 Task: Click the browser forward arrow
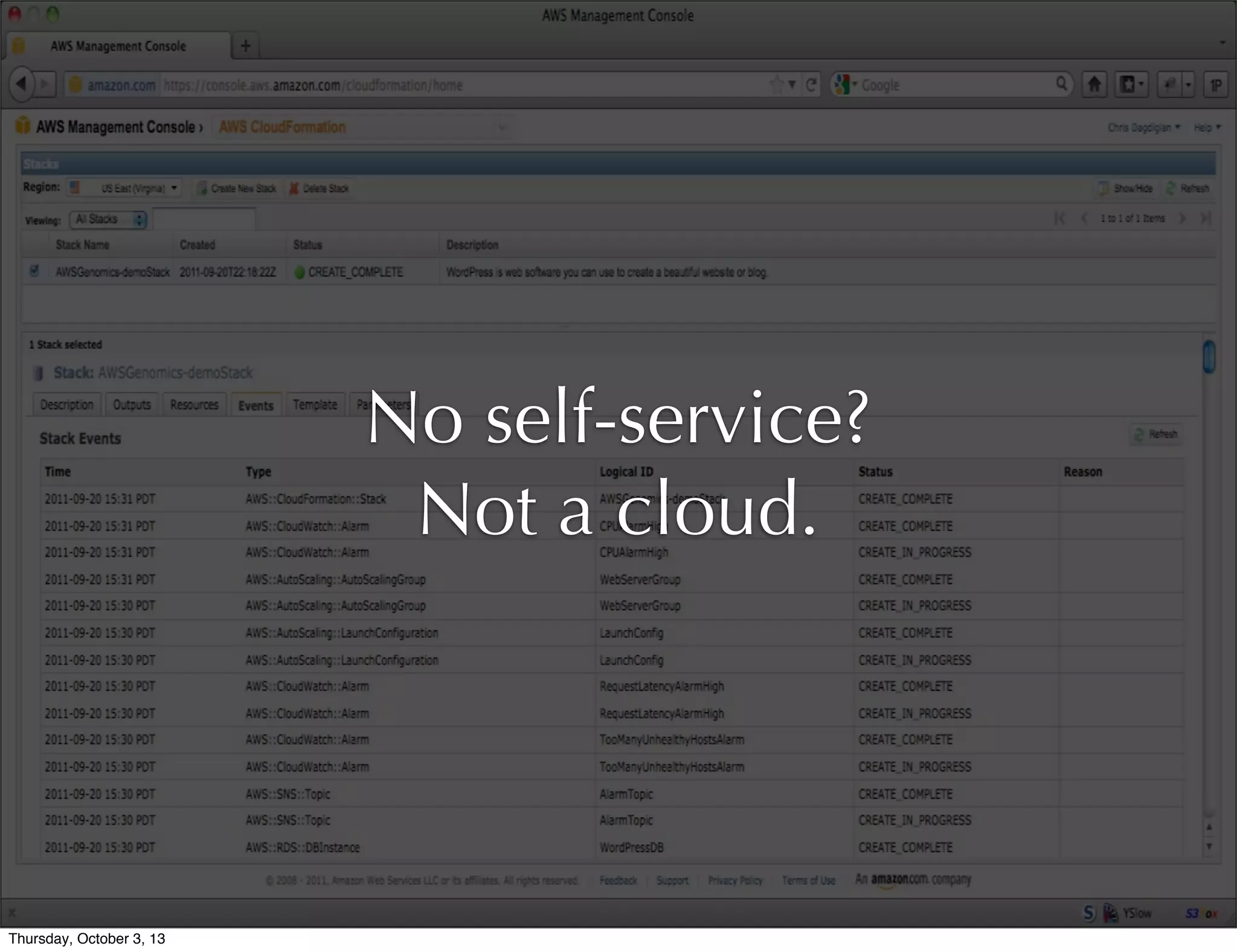pos(46,85)
